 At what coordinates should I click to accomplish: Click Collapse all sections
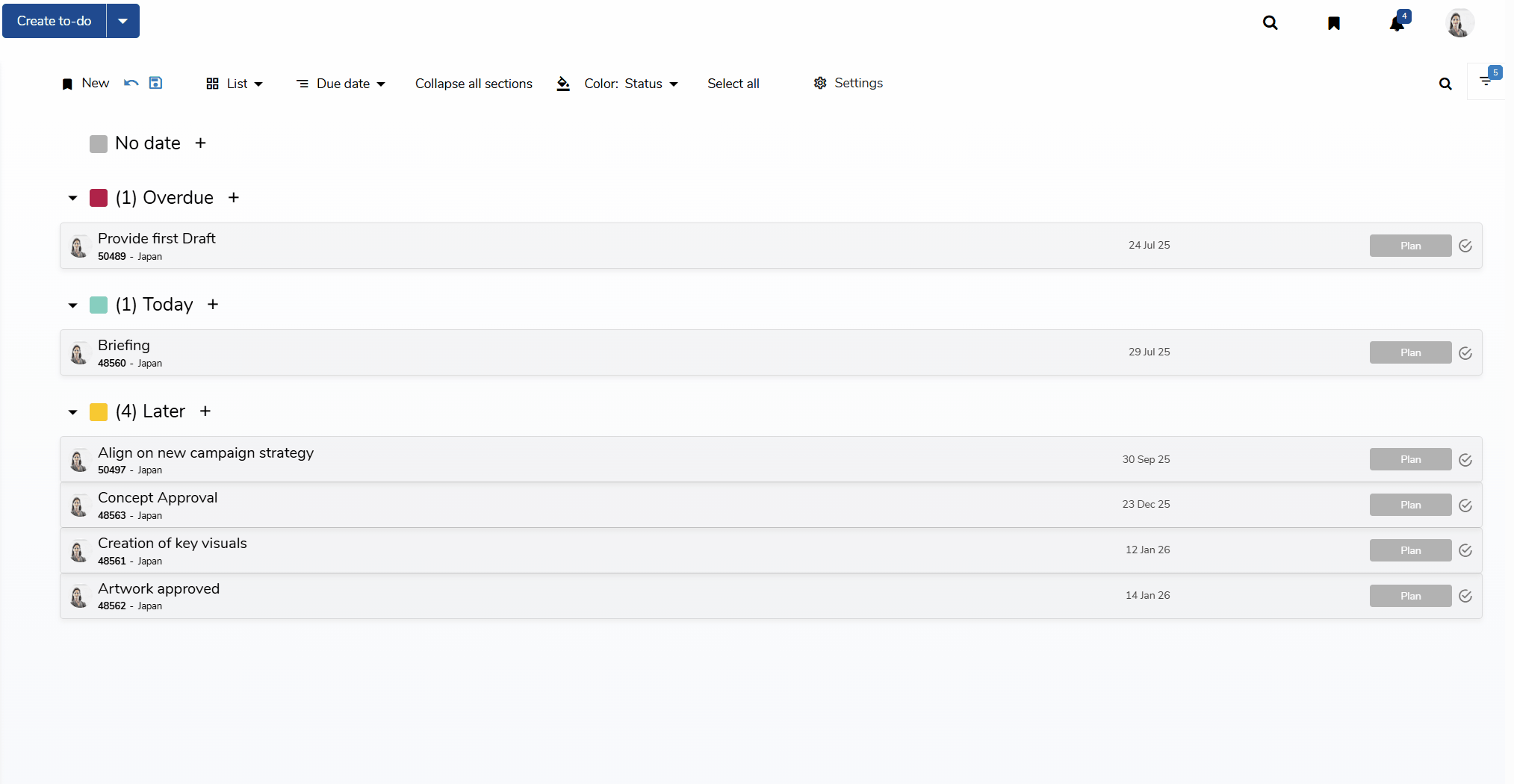[x=474, y=84]
